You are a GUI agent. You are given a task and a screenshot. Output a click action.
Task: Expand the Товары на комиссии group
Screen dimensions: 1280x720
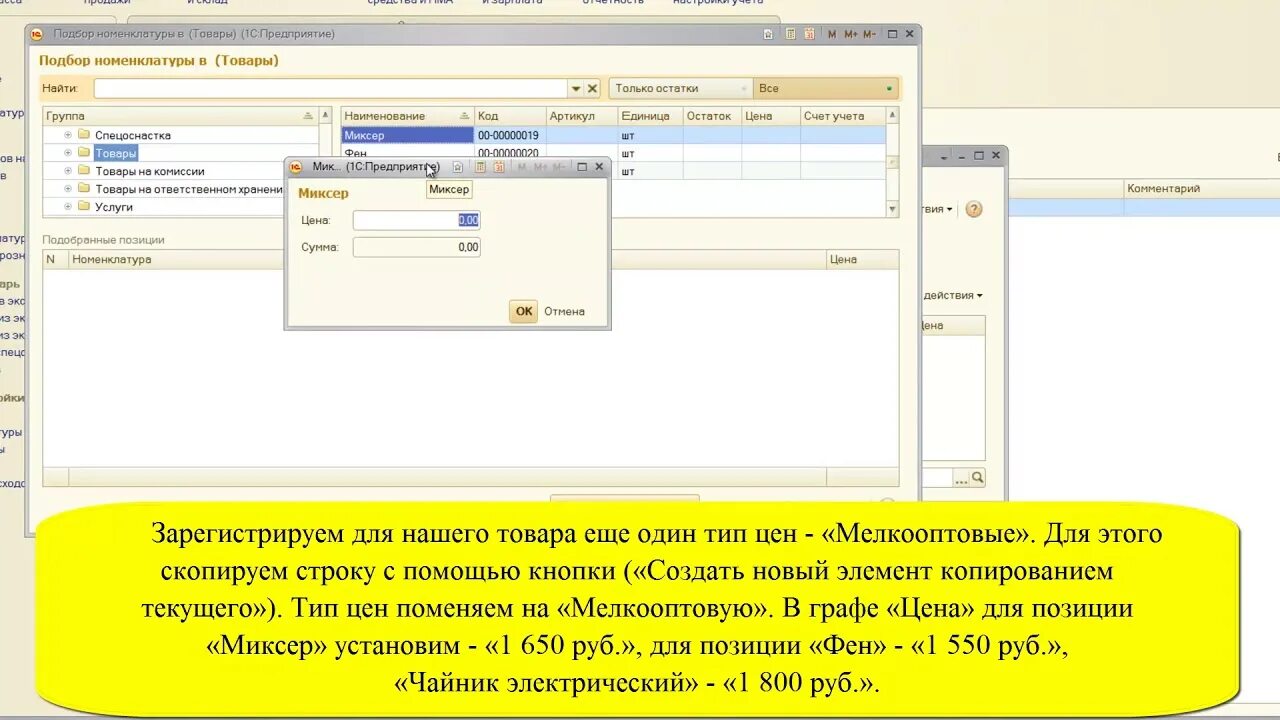(68, 171)
